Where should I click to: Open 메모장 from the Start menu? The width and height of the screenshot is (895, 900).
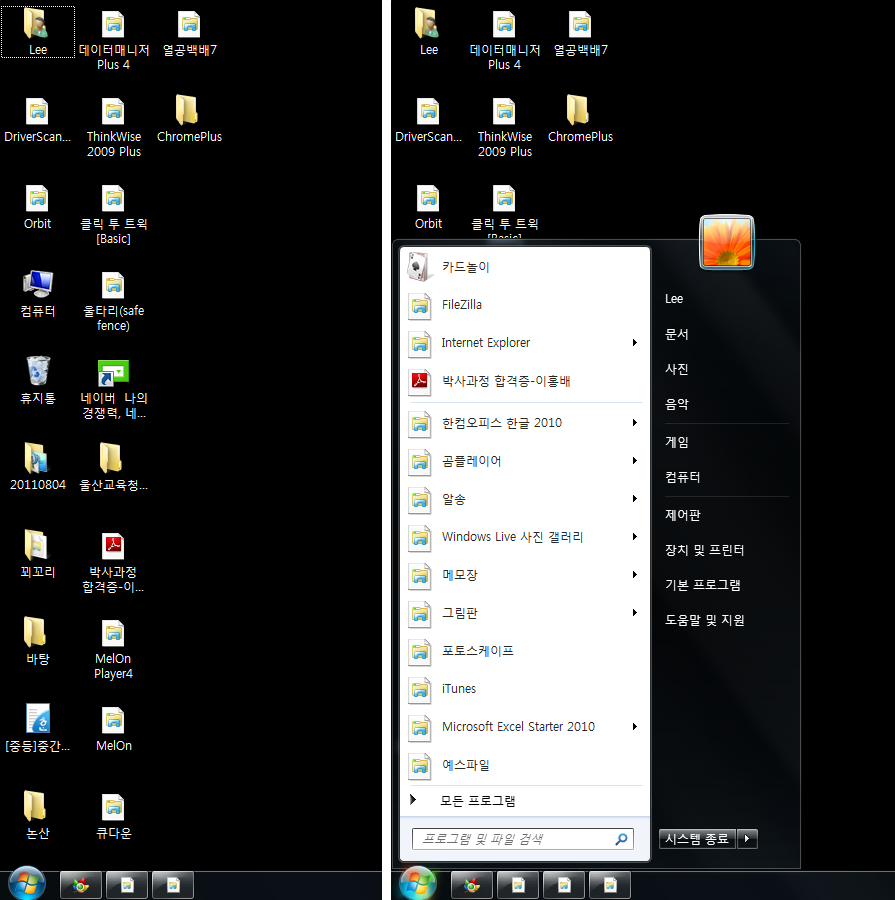524,575
